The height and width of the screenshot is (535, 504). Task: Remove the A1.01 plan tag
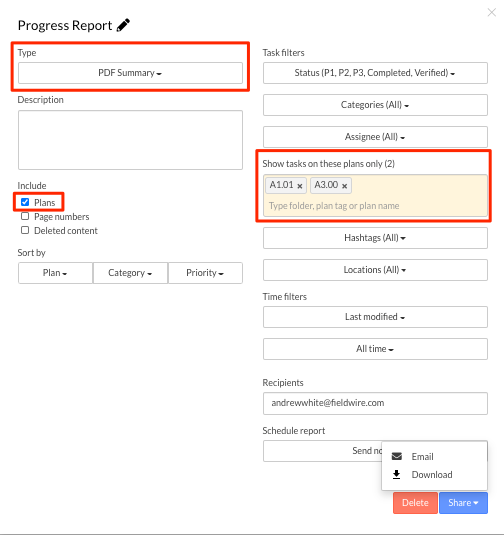click(300, 186)
